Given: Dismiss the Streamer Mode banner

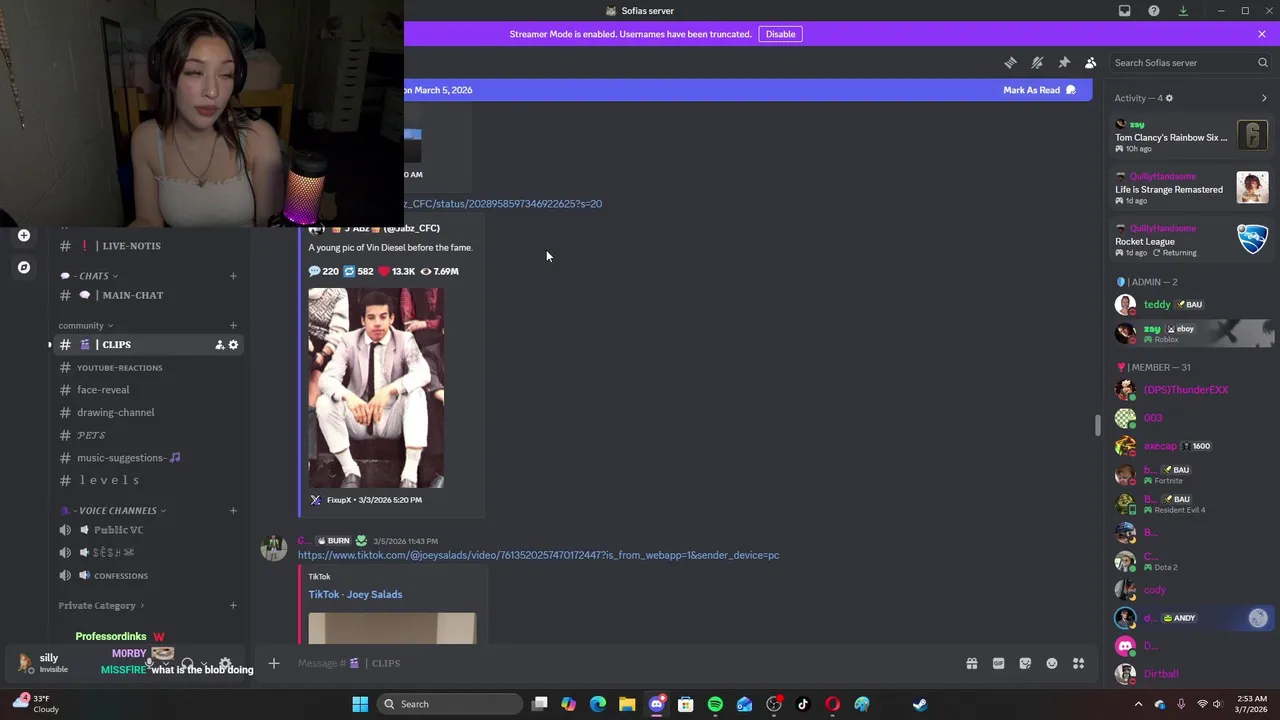Looking at the screenshot, I should point(1262,34).
